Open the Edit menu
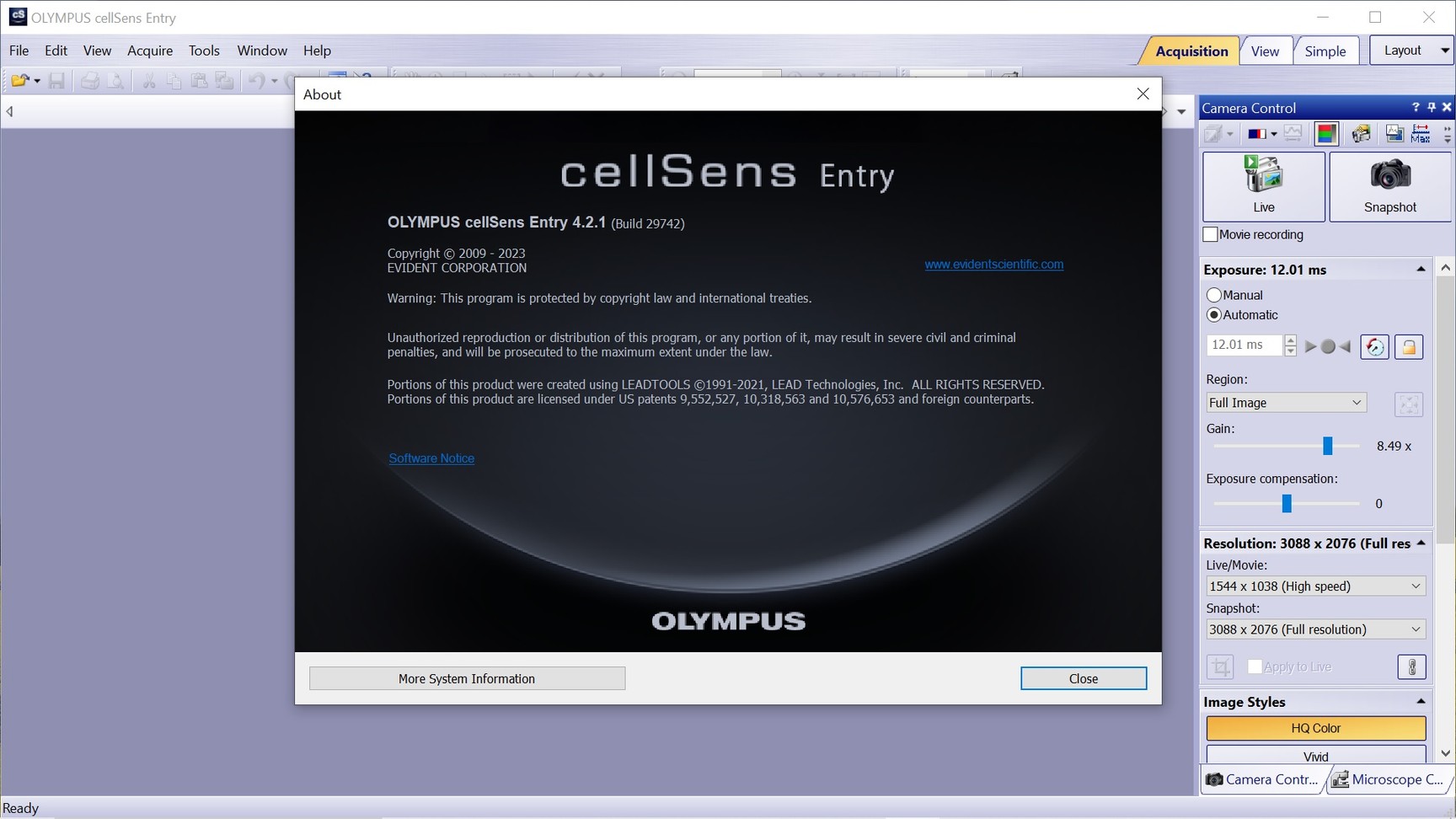Viewport: 1456px width, 819px height. point(56,51)
